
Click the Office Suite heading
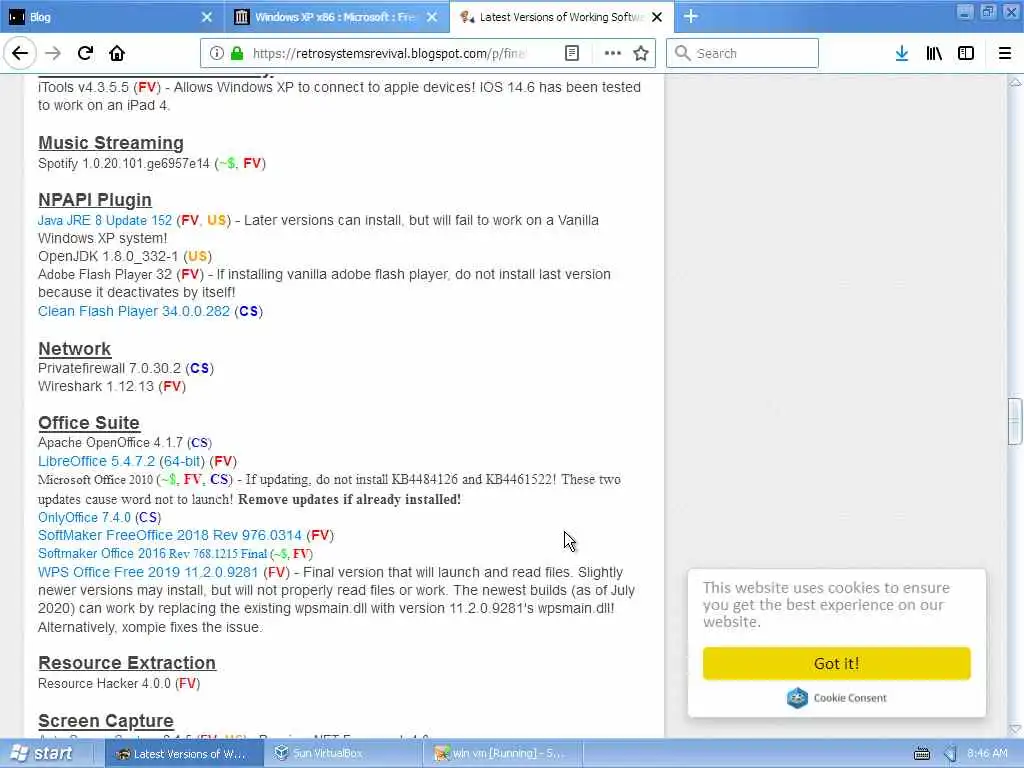pyautogui.click(x=89, y=423)
